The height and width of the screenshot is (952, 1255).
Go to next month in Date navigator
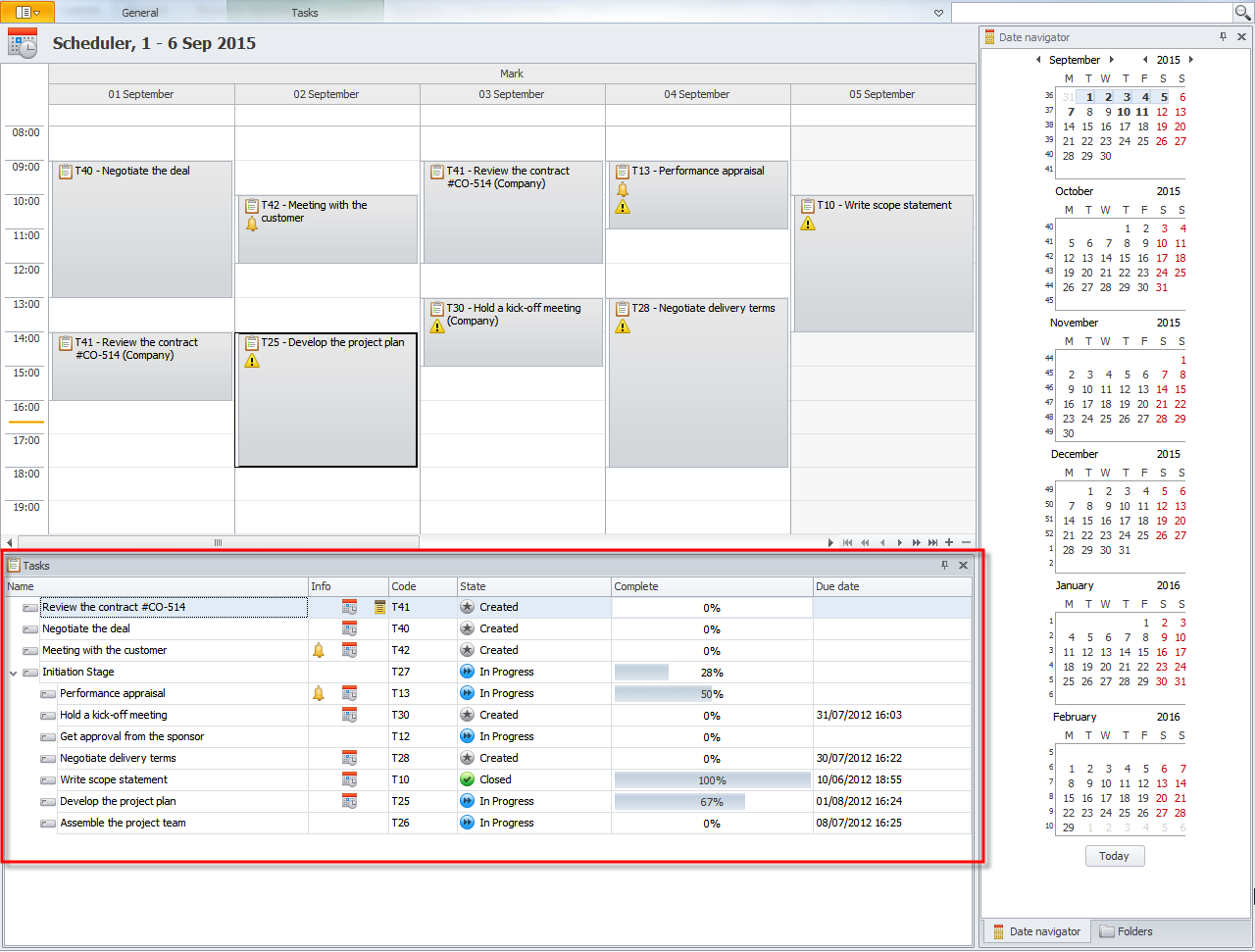pyautogui.click(x=1111, y=60)
